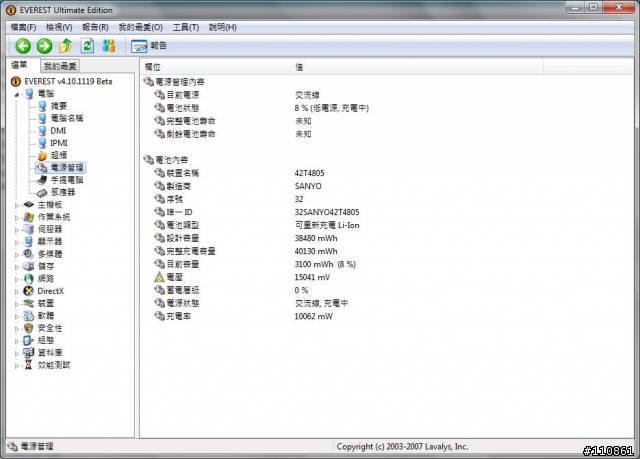640x459 pixels.
Task: Refresh the page with the toolbar refresh icon
Action: tap(87, 46)
